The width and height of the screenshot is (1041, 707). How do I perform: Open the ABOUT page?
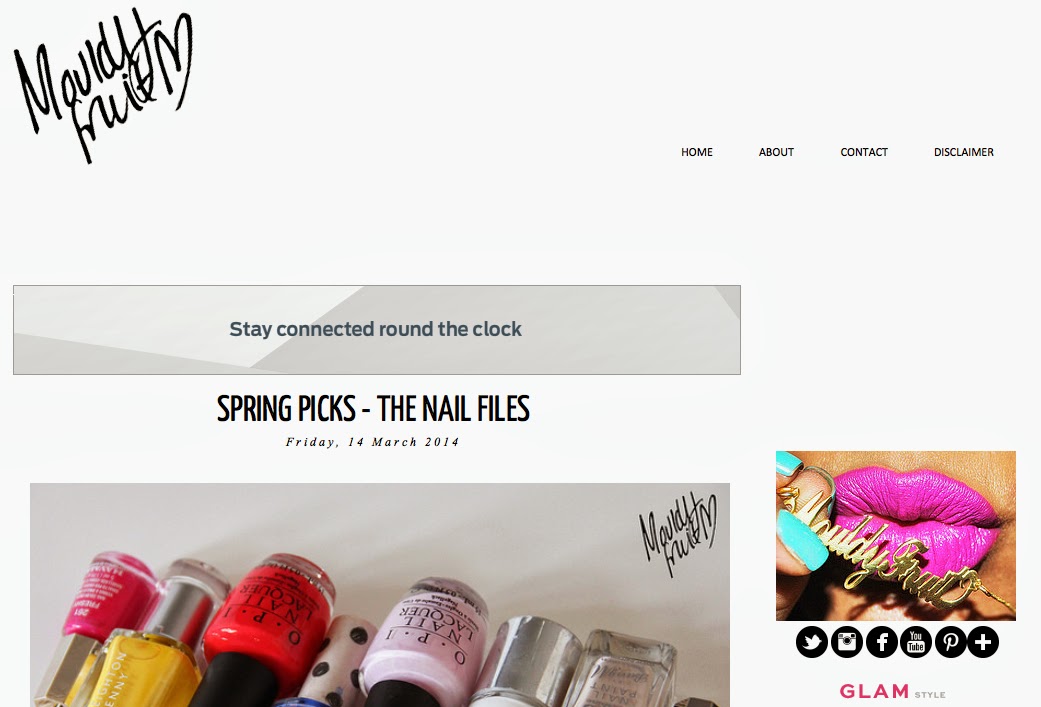pos(776,152)
